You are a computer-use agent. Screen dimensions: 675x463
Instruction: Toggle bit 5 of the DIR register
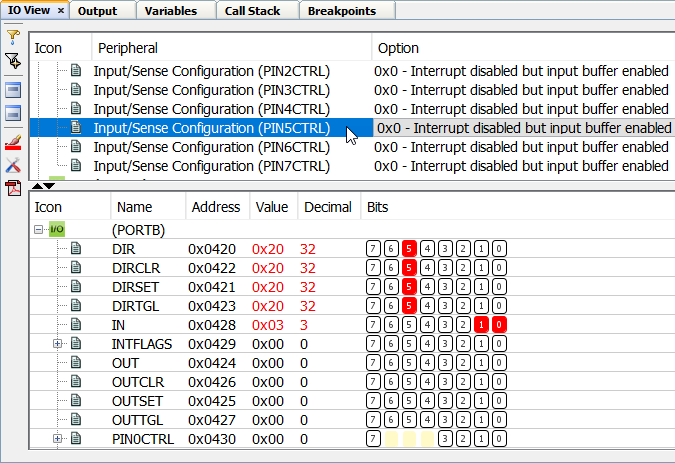(410, 249)
